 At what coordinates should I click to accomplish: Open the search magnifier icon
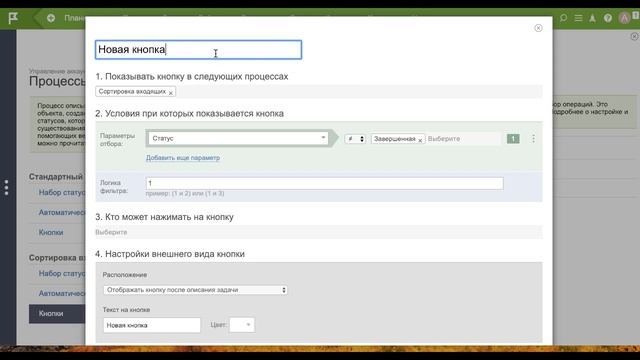563,18
